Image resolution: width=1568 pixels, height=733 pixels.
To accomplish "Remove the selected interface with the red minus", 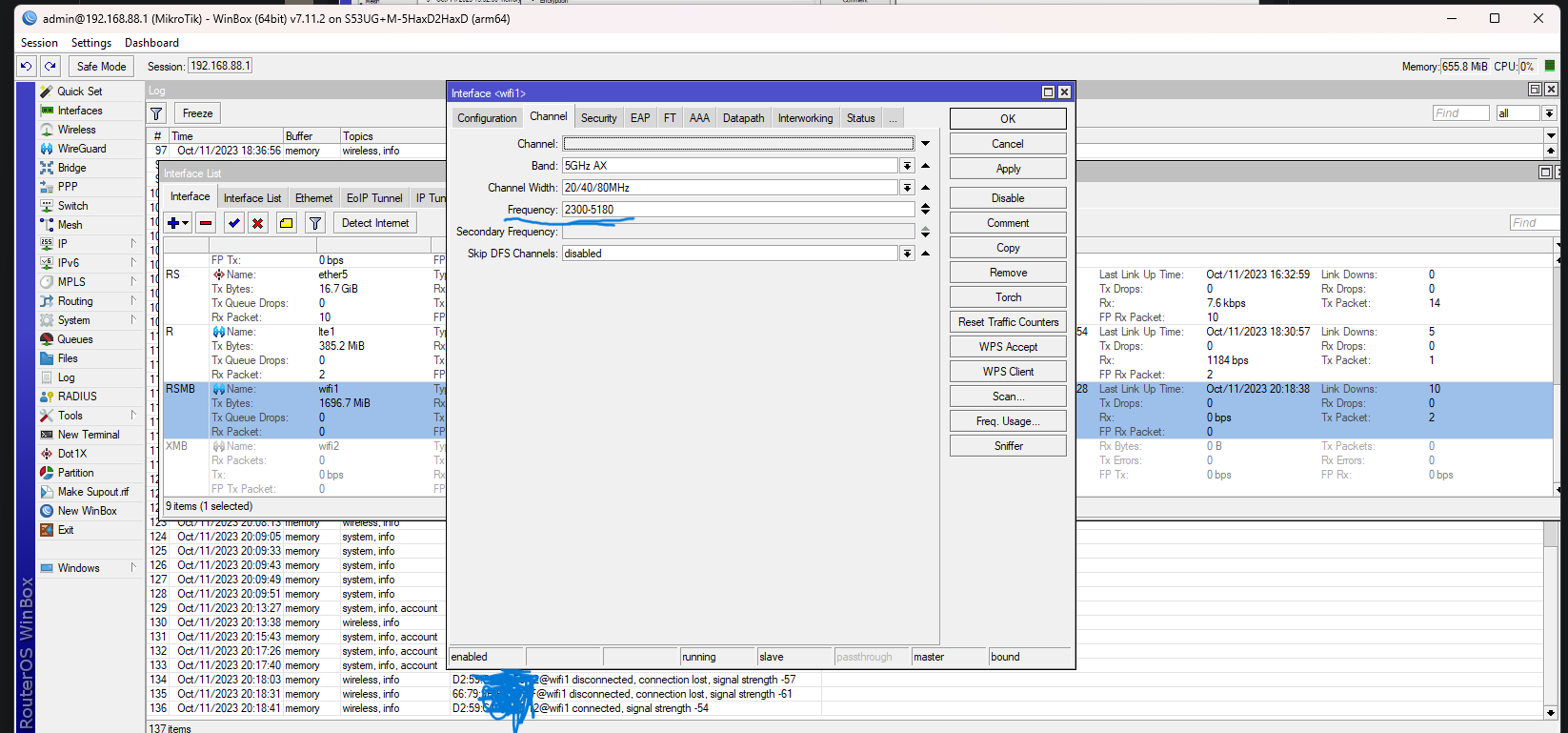I will coord(206,223).
